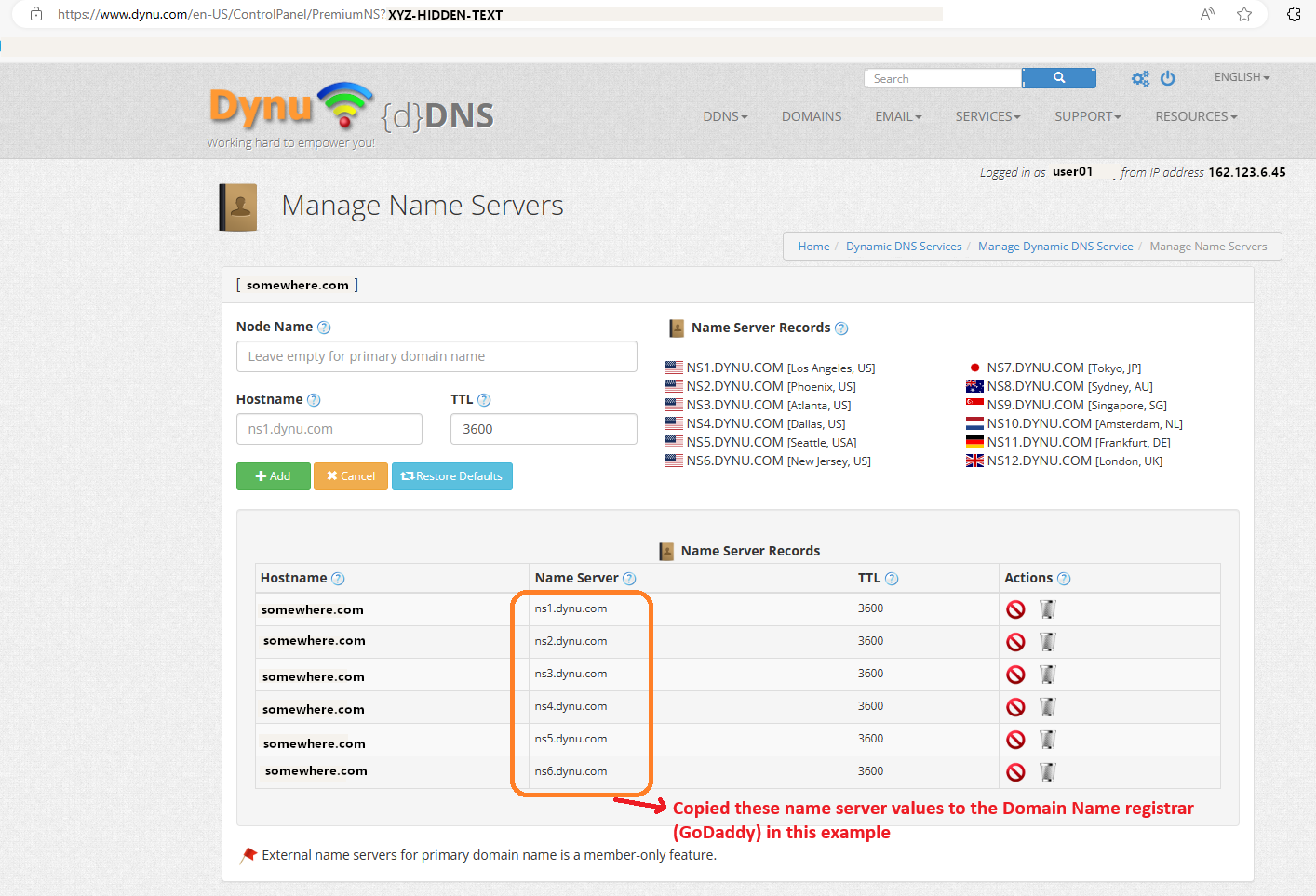Viewport: 1316px width, 896px height.
Task: Delete the ns3.dynu.com record
Action: 1048,675
